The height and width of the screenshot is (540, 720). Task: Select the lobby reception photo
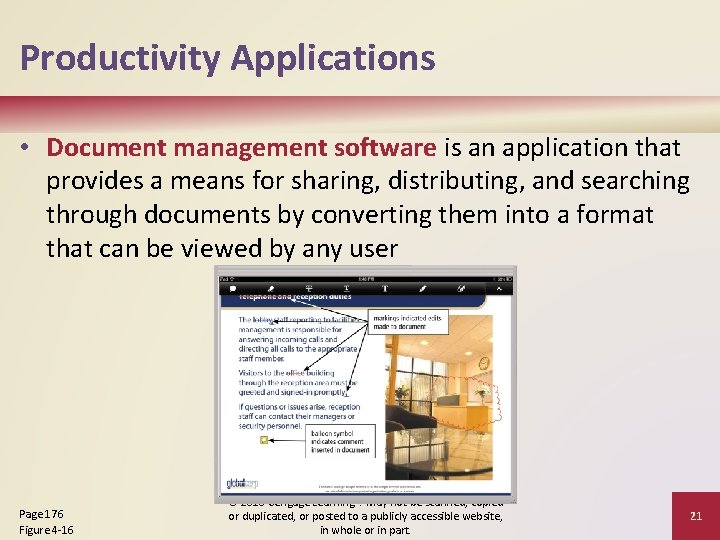(439, 397)
